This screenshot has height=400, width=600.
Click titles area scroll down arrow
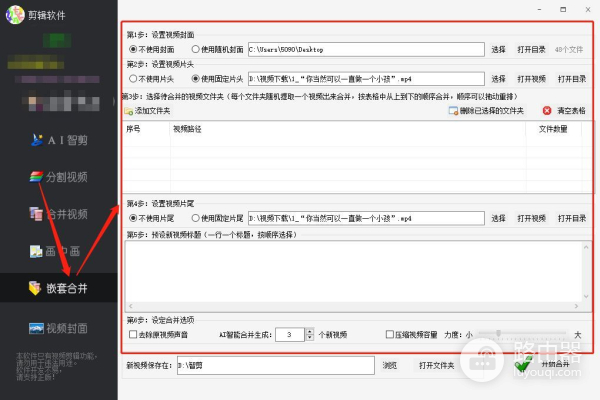pyautogui.click(x=586, y=296)
